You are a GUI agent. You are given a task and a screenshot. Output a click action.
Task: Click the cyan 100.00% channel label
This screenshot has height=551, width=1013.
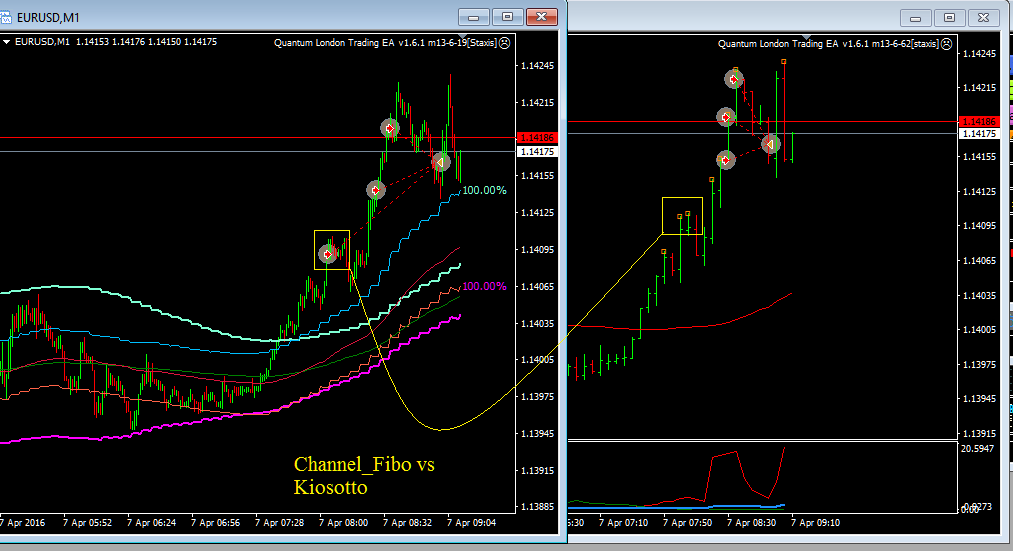click(x=485, y=191)
